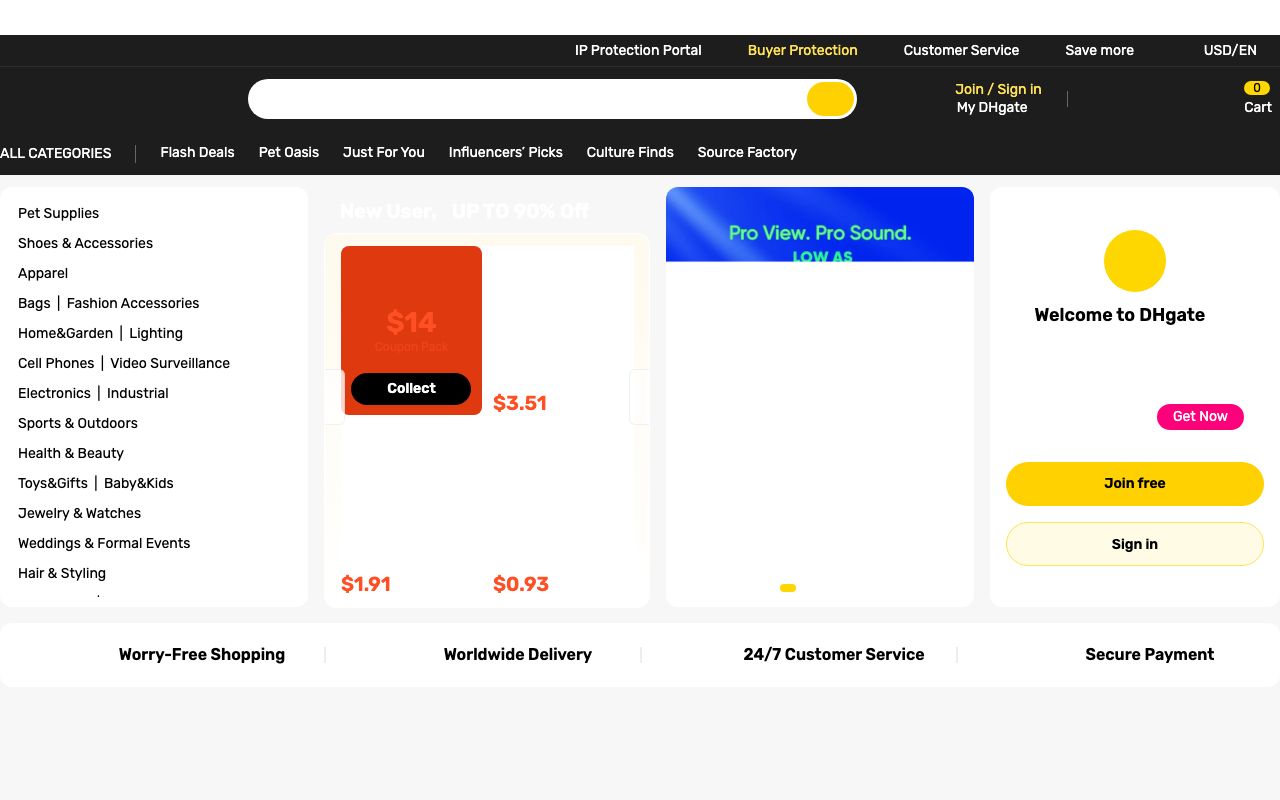The width and height of the screenshot is (1280, 800).
Task: Click the Worry-Free Shopping label
Action: pos(202,655)
